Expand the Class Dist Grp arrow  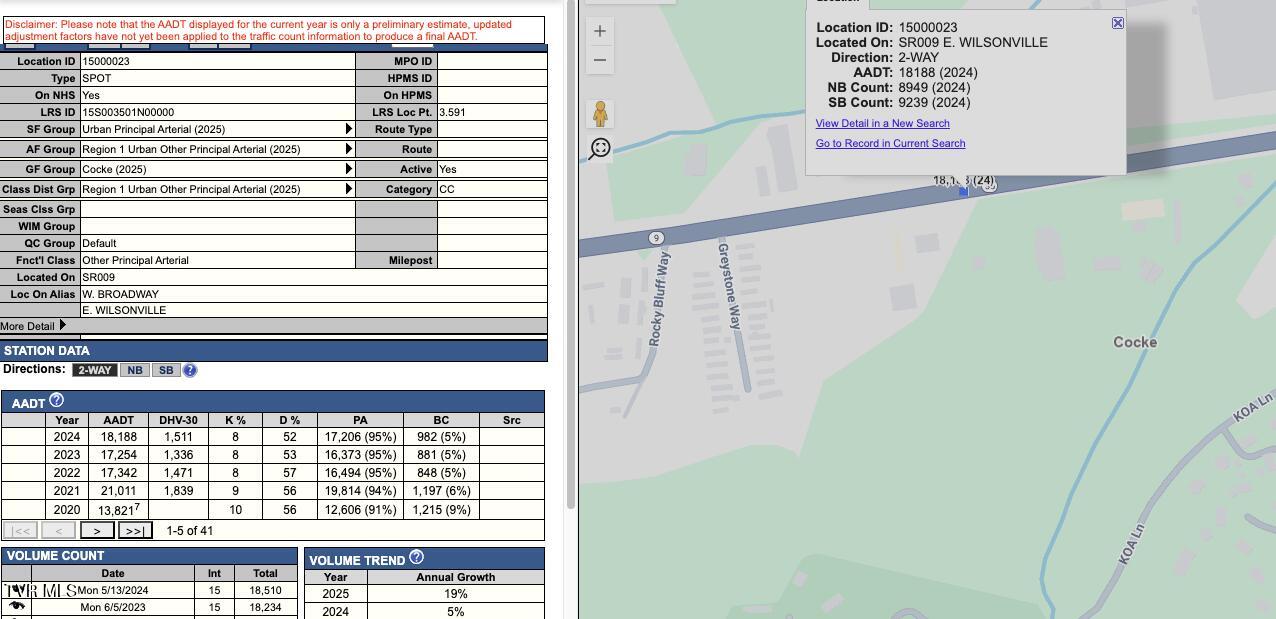pos(349,189)
